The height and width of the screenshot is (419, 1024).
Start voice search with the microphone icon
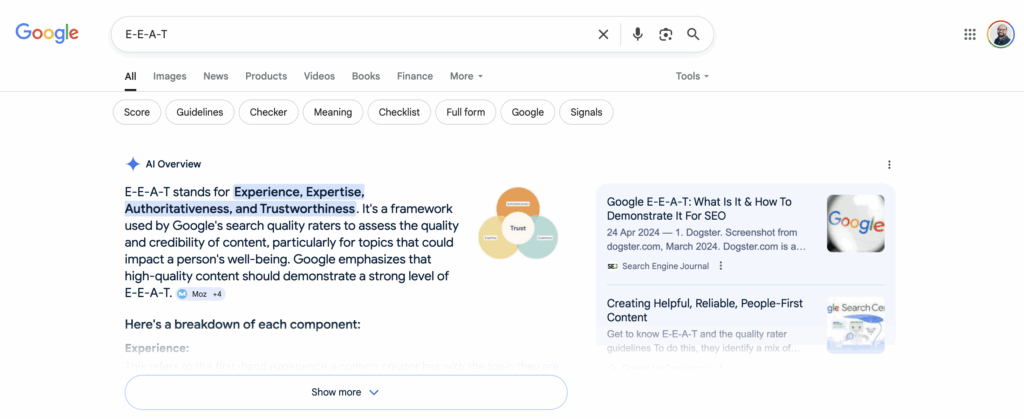[637, 35]
